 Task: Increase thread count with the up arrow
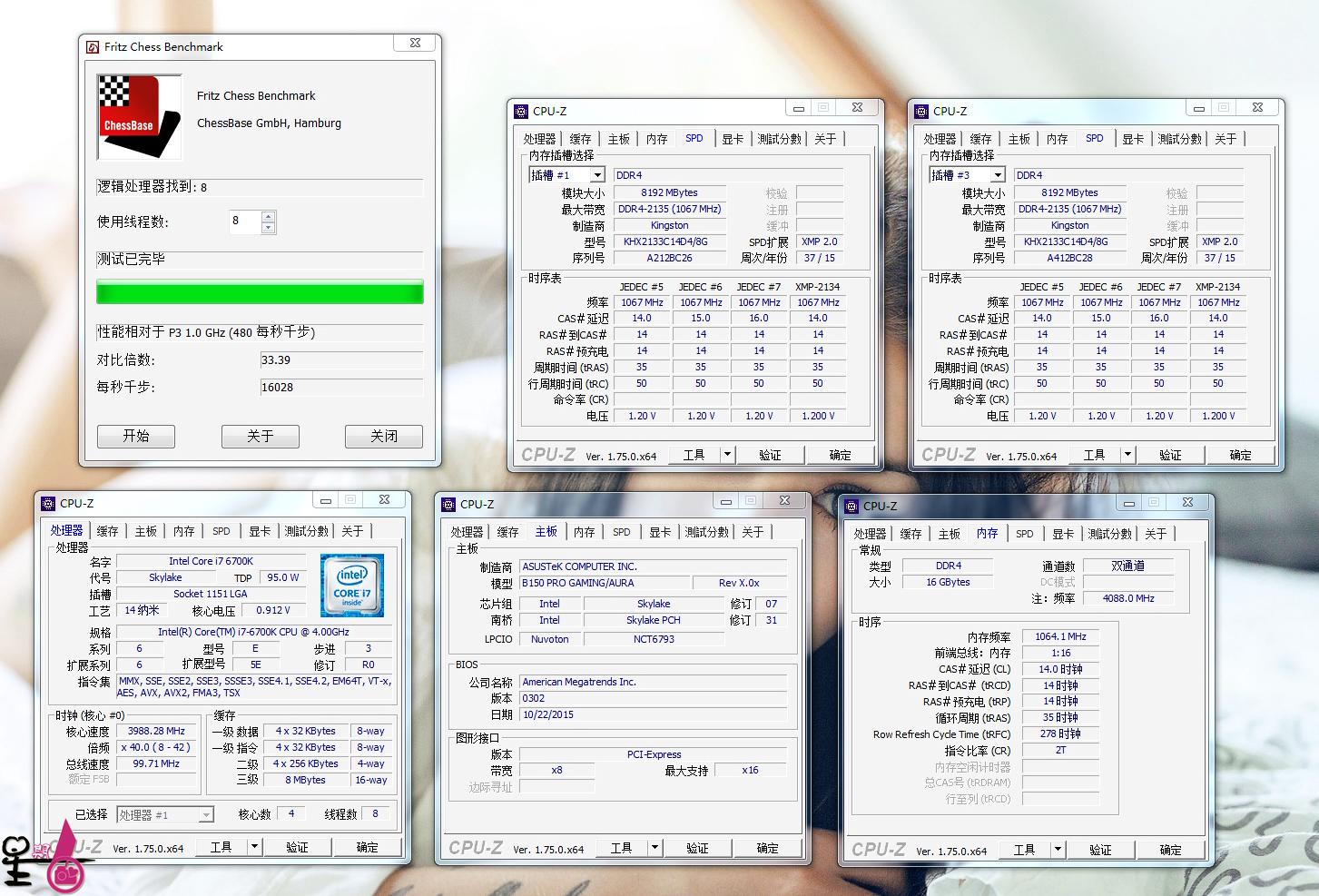click(x=268, y=216)
